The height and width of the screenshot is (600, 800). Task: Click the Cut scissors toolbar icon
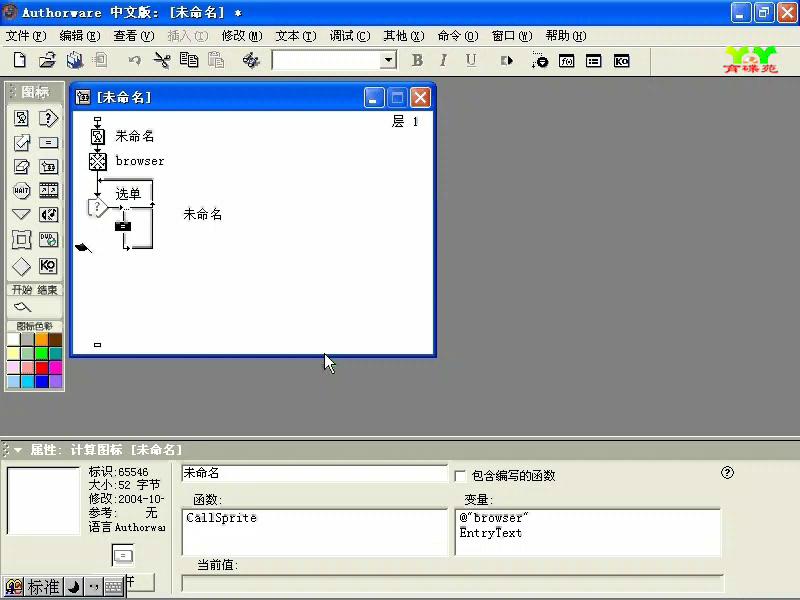[x=162, y=60]
